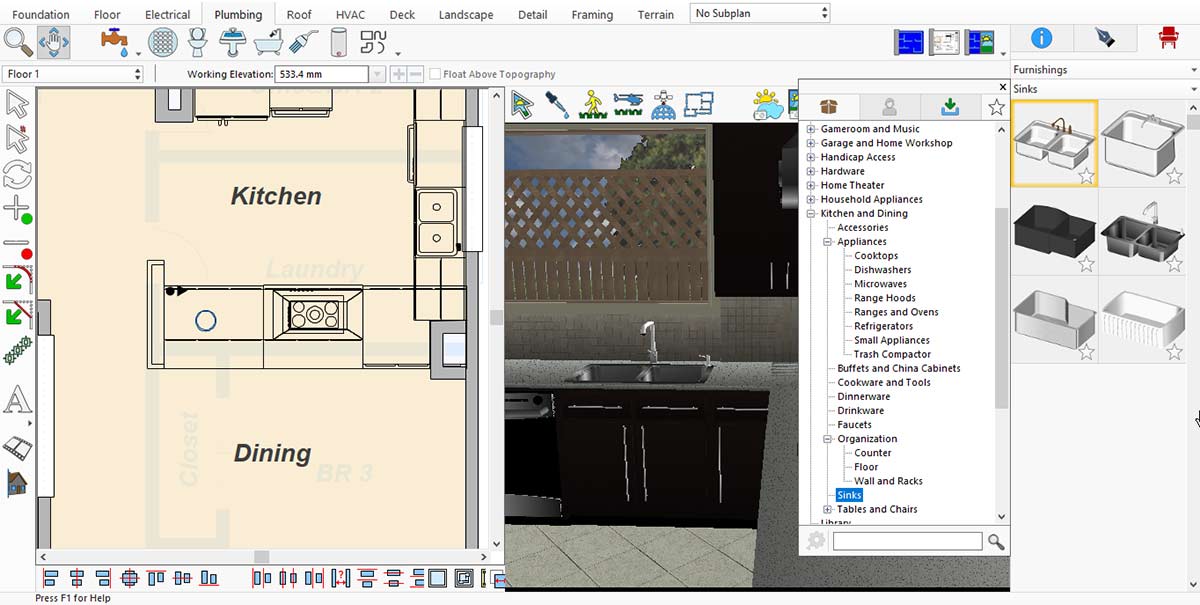Click the bathtub fixture icon
Screen dimensions: 1200x605
click(x=268, y=42)
